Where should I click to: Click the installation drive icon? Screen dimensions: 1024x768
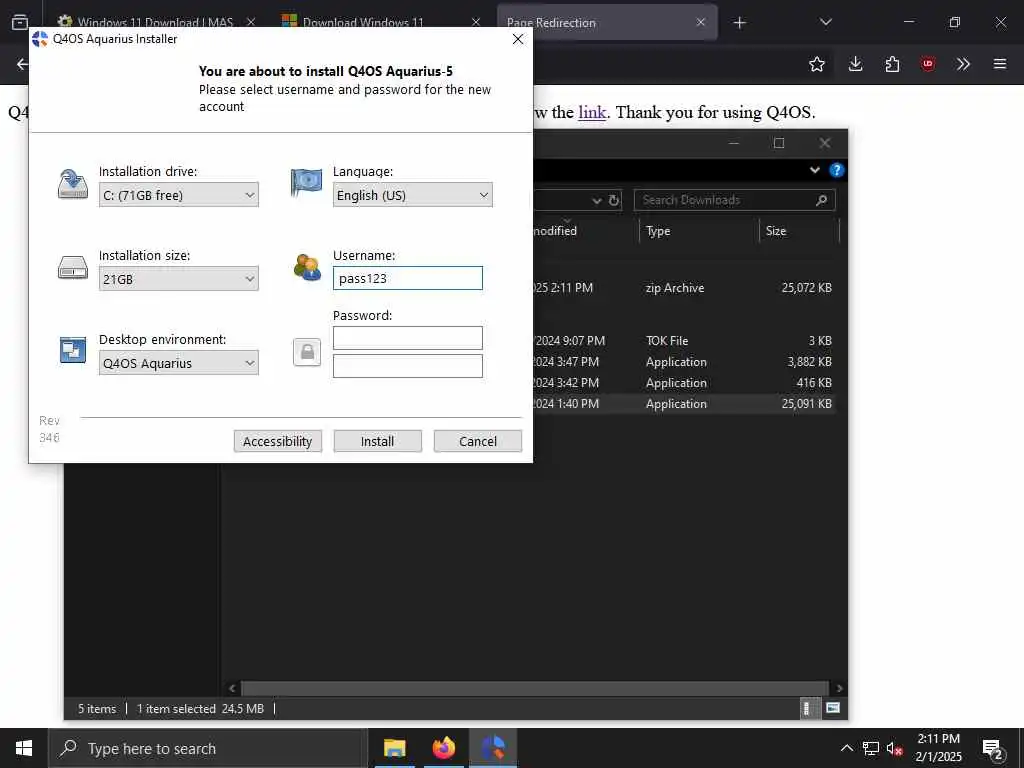[72, 184]
